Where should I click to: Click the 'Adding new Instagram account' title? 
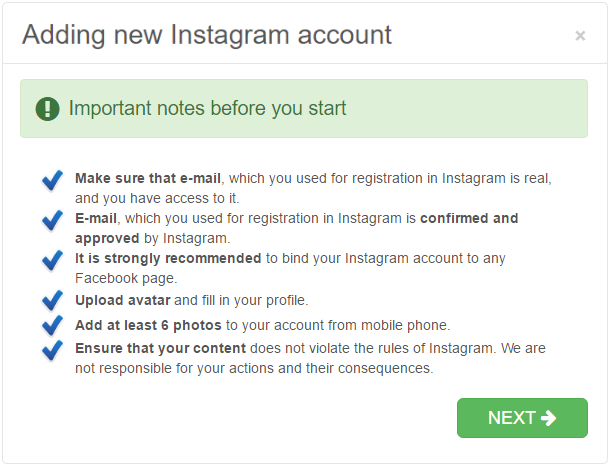click(207, 35)
